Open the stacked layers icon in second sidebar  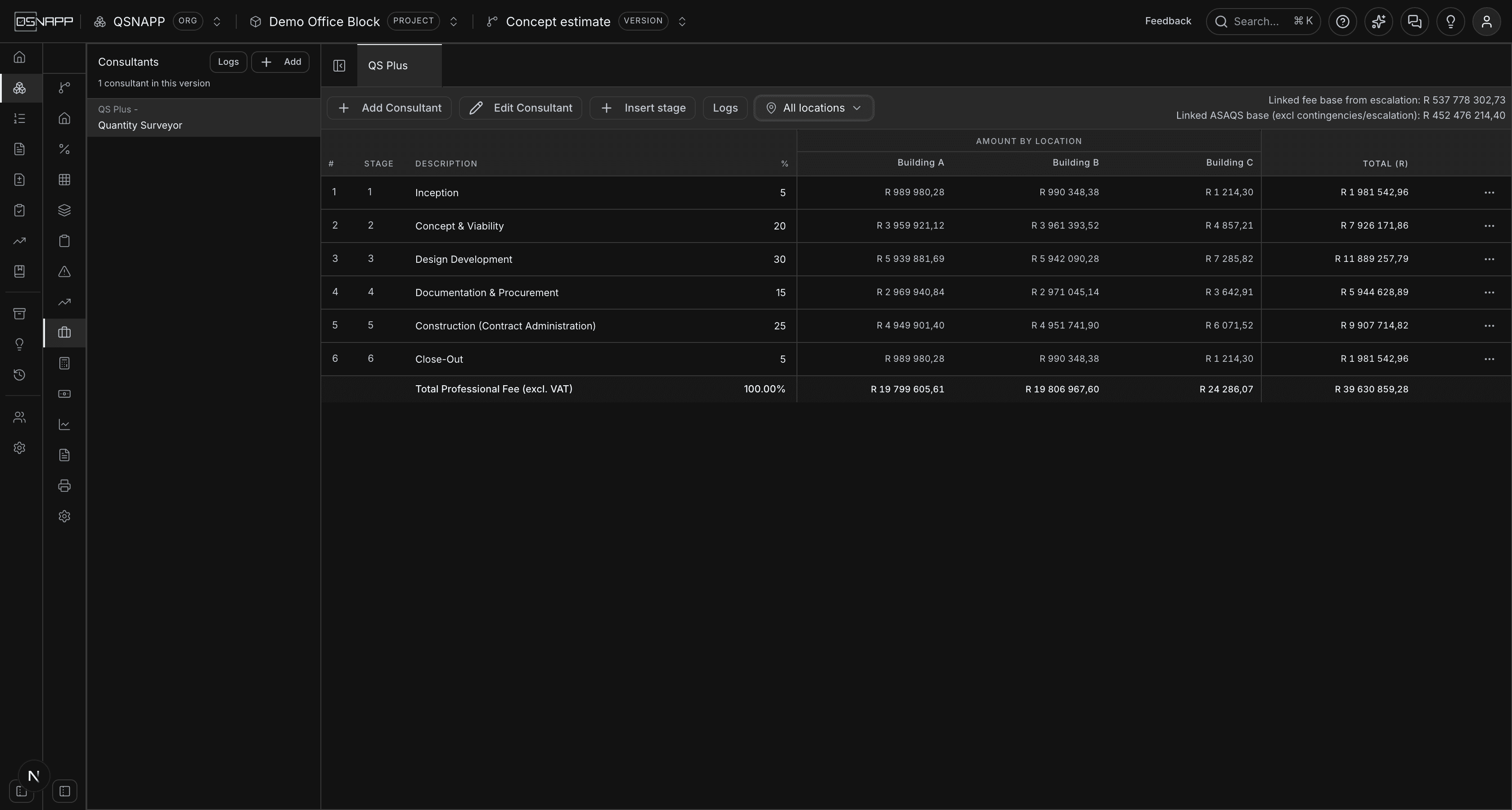tap(64, 210)
